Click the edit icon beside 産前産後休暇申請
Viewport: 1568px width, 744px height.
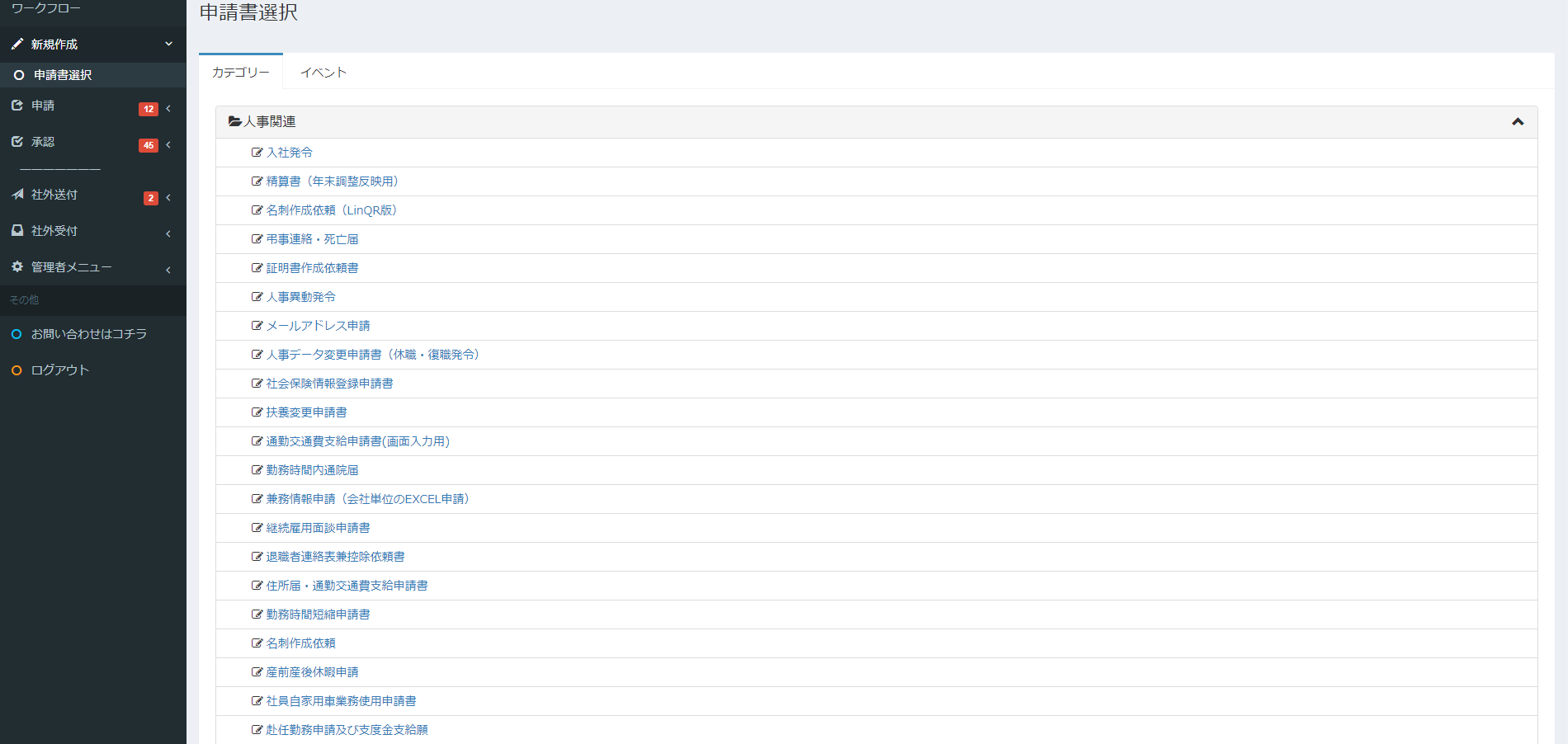coord(257,672)
